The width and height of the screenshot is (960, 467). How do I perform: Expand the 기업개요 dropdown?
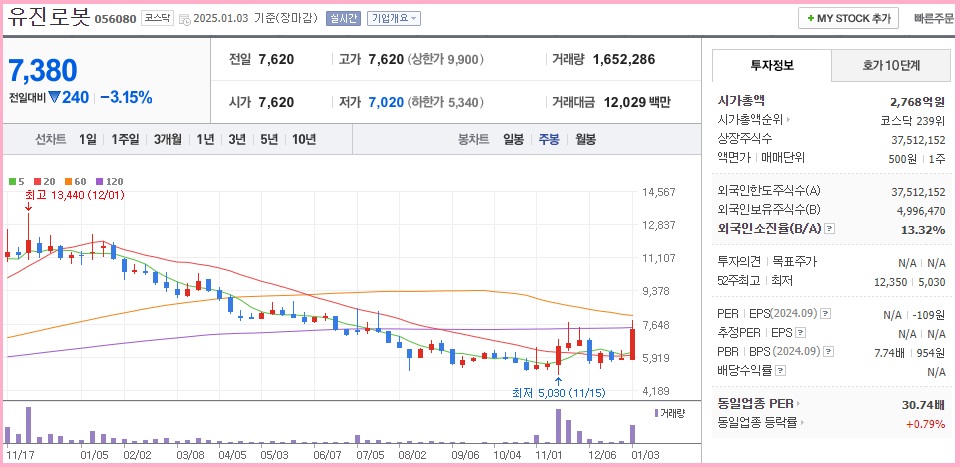(394, 18)
